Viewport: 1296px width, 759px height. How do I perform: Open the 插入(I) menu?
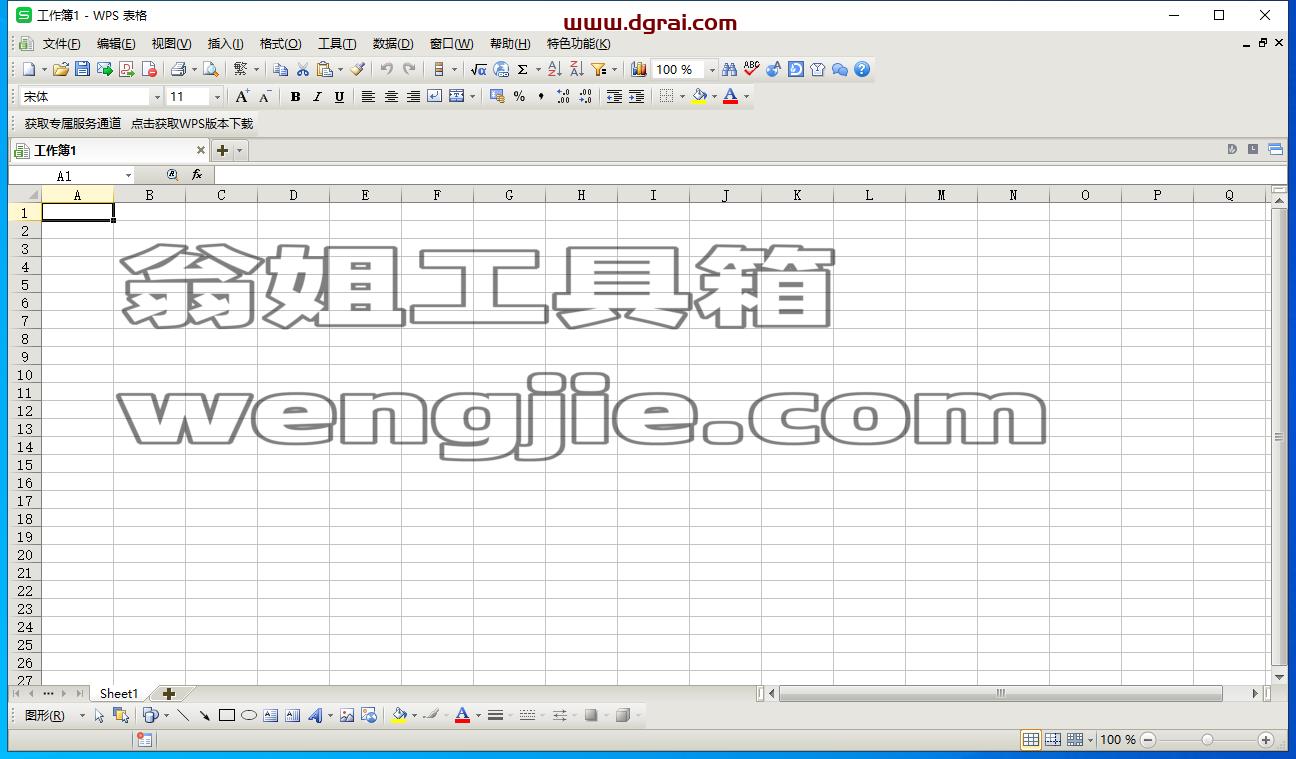tap(225, 44)
